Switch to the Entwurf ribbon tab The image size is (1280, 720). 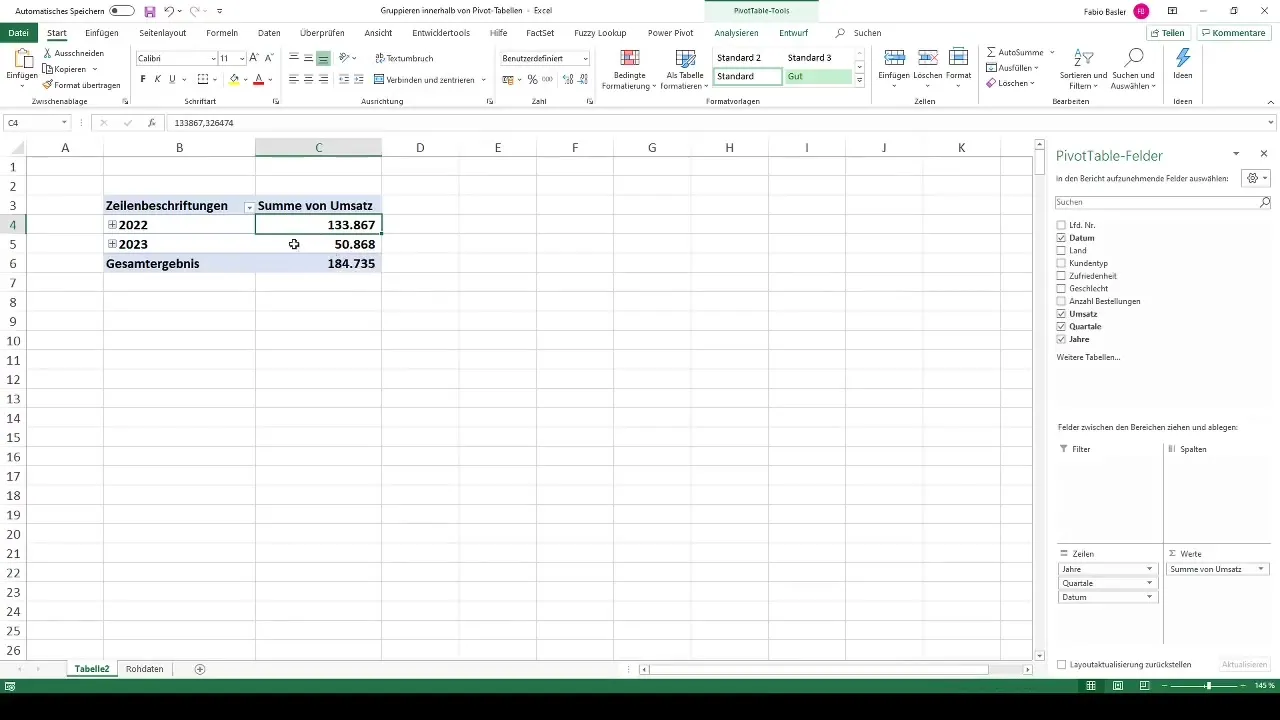[793, 33]
